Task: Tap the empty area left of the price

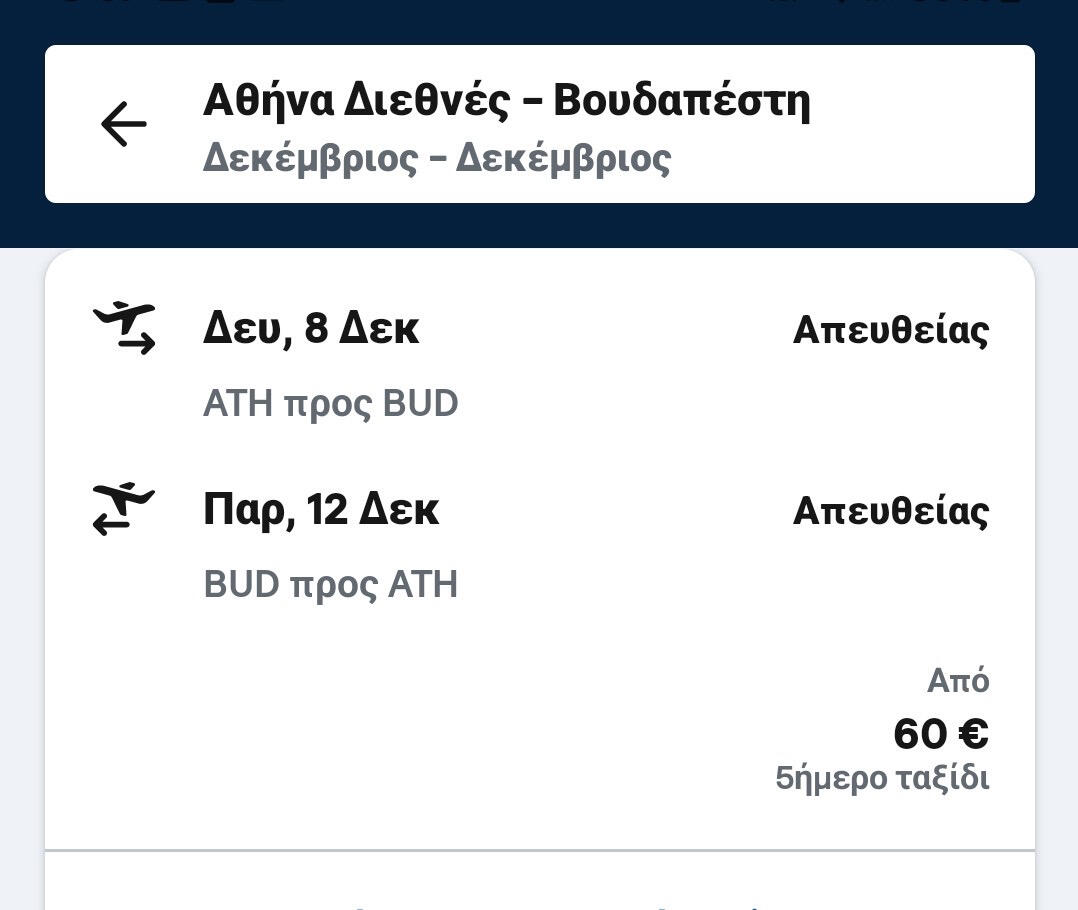Action: 400,730
